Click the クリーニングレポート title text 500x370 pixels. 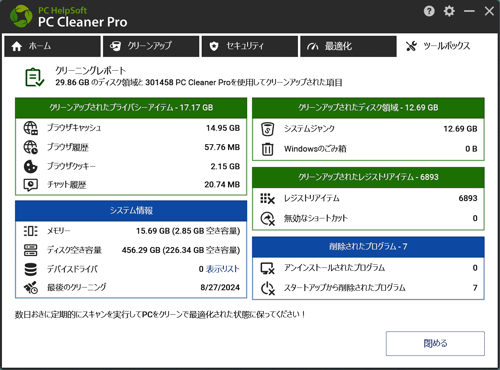[x=90, y=71]
